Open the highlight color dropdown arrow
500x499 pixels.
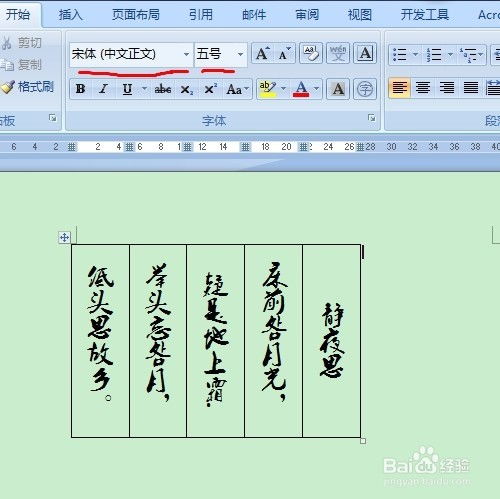coord(283,89)
